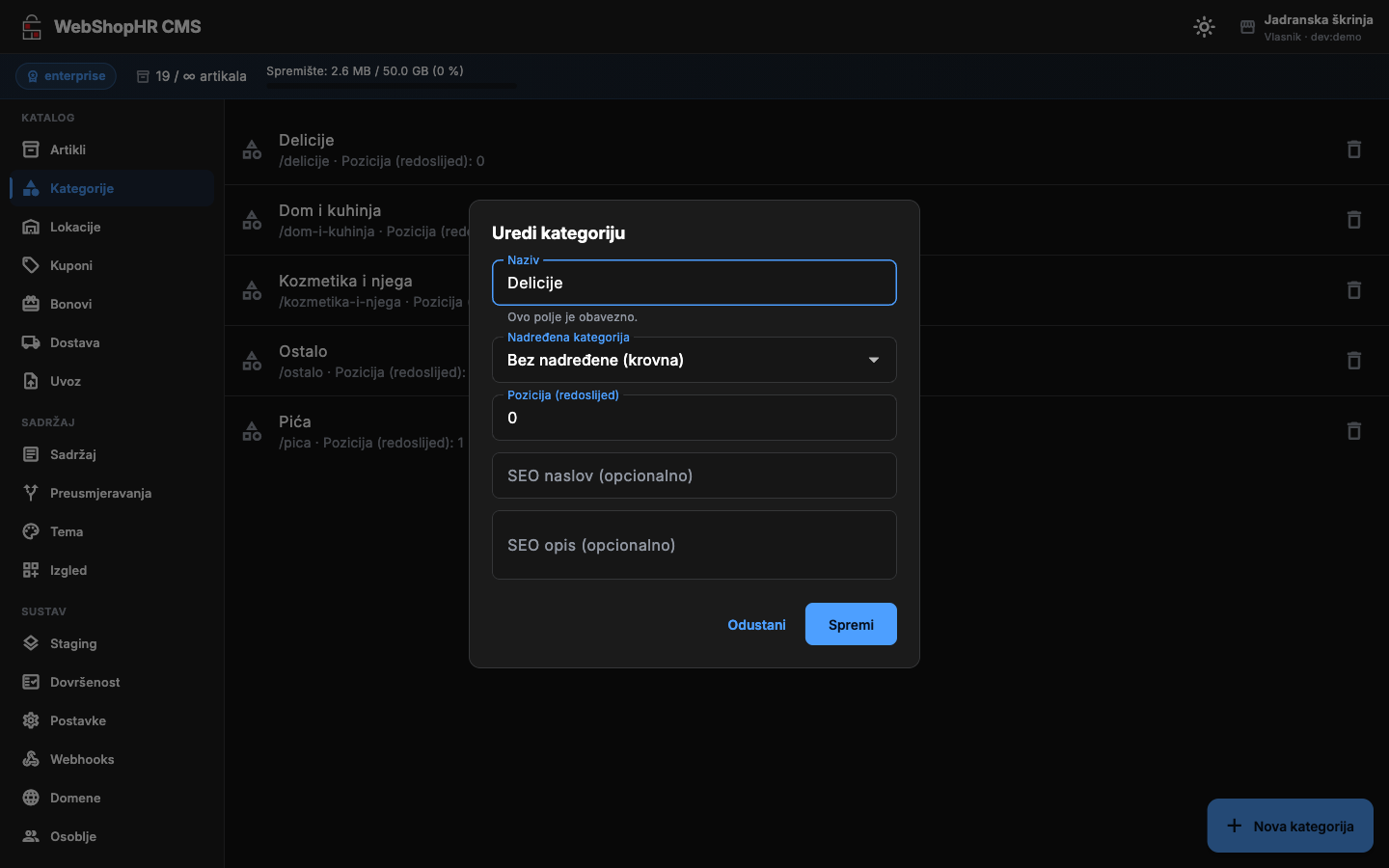
Task: Open the Izgled layout page
Action: pos(112,570)
